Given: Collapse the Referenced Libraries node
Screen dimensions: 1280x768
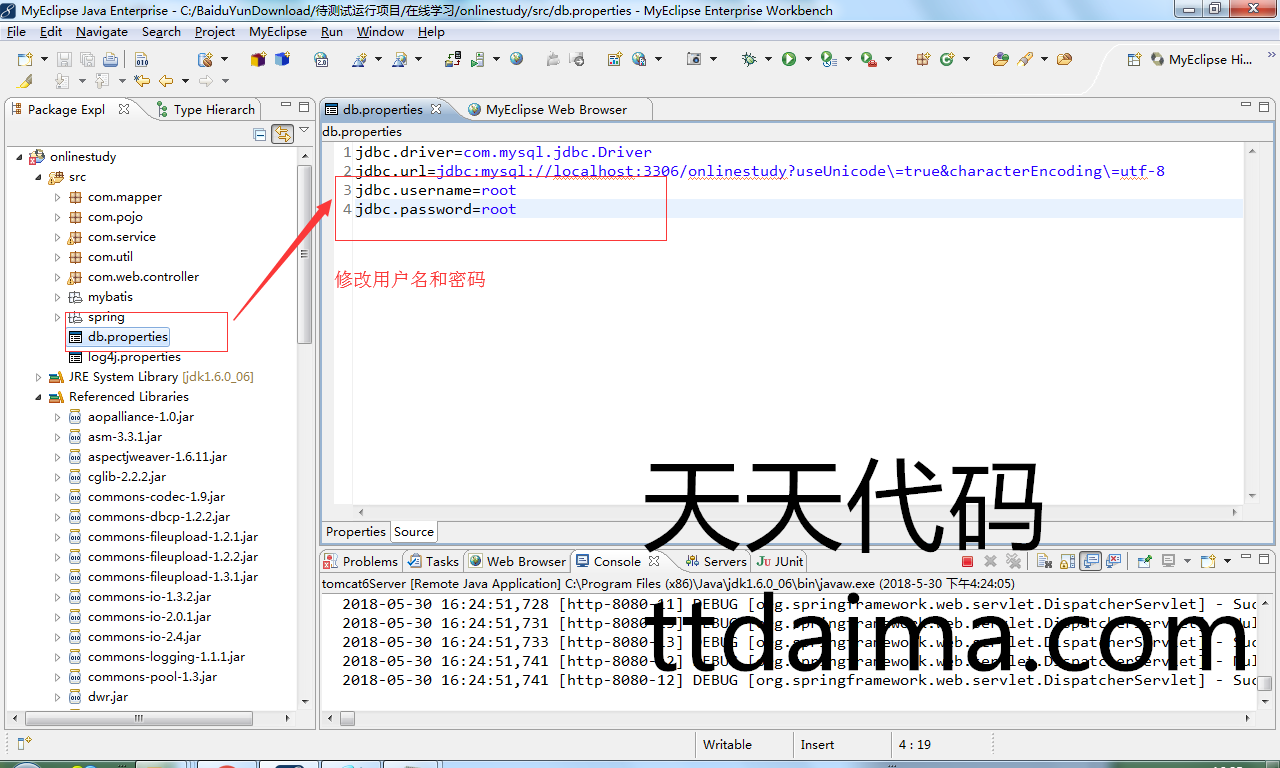Looking at the screenshot, I should pyautogui.click(x=39, y=397).
